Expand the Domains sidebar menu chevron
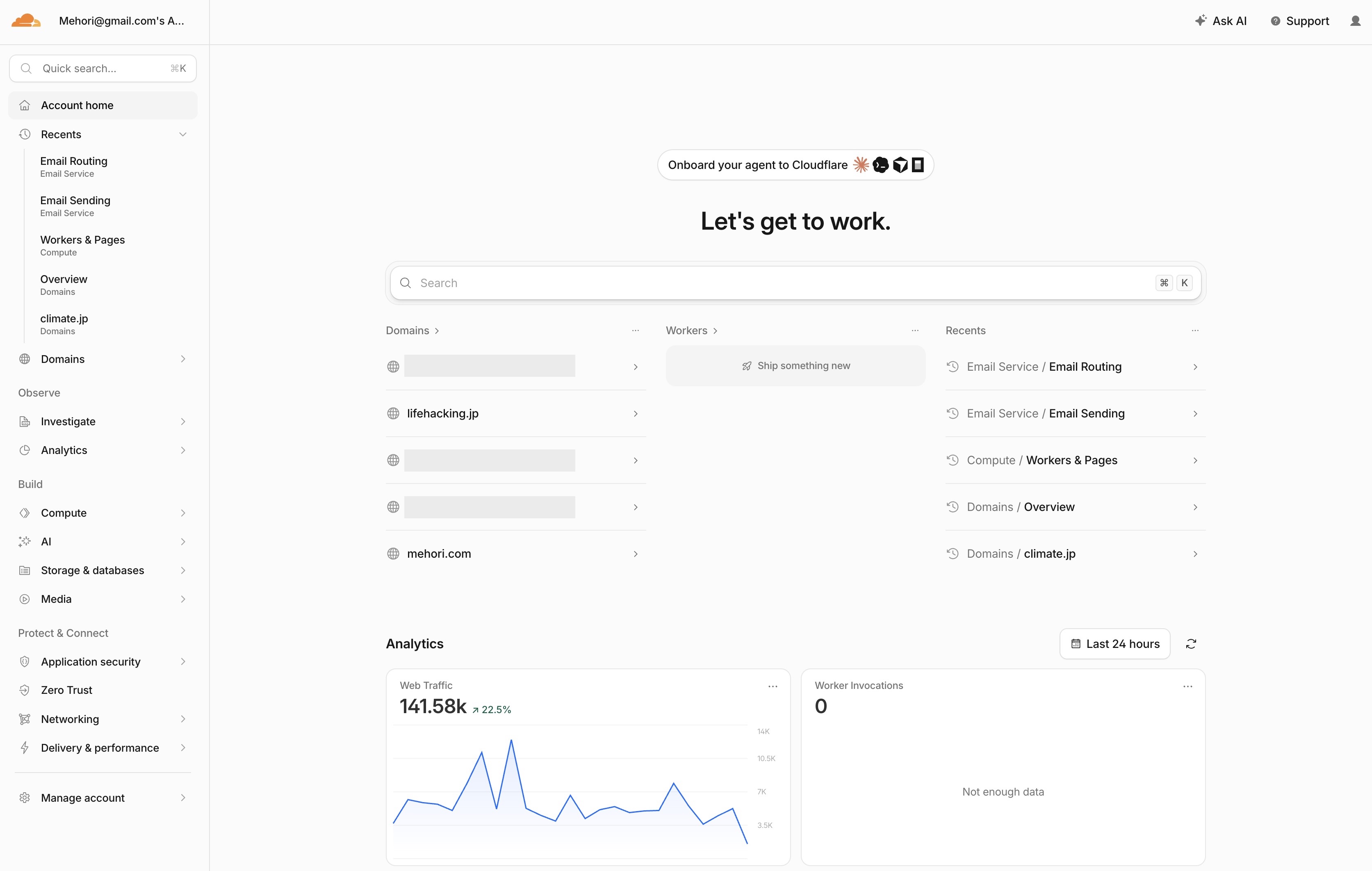This screenshot has width=1372, height=871. pos(183,359)
